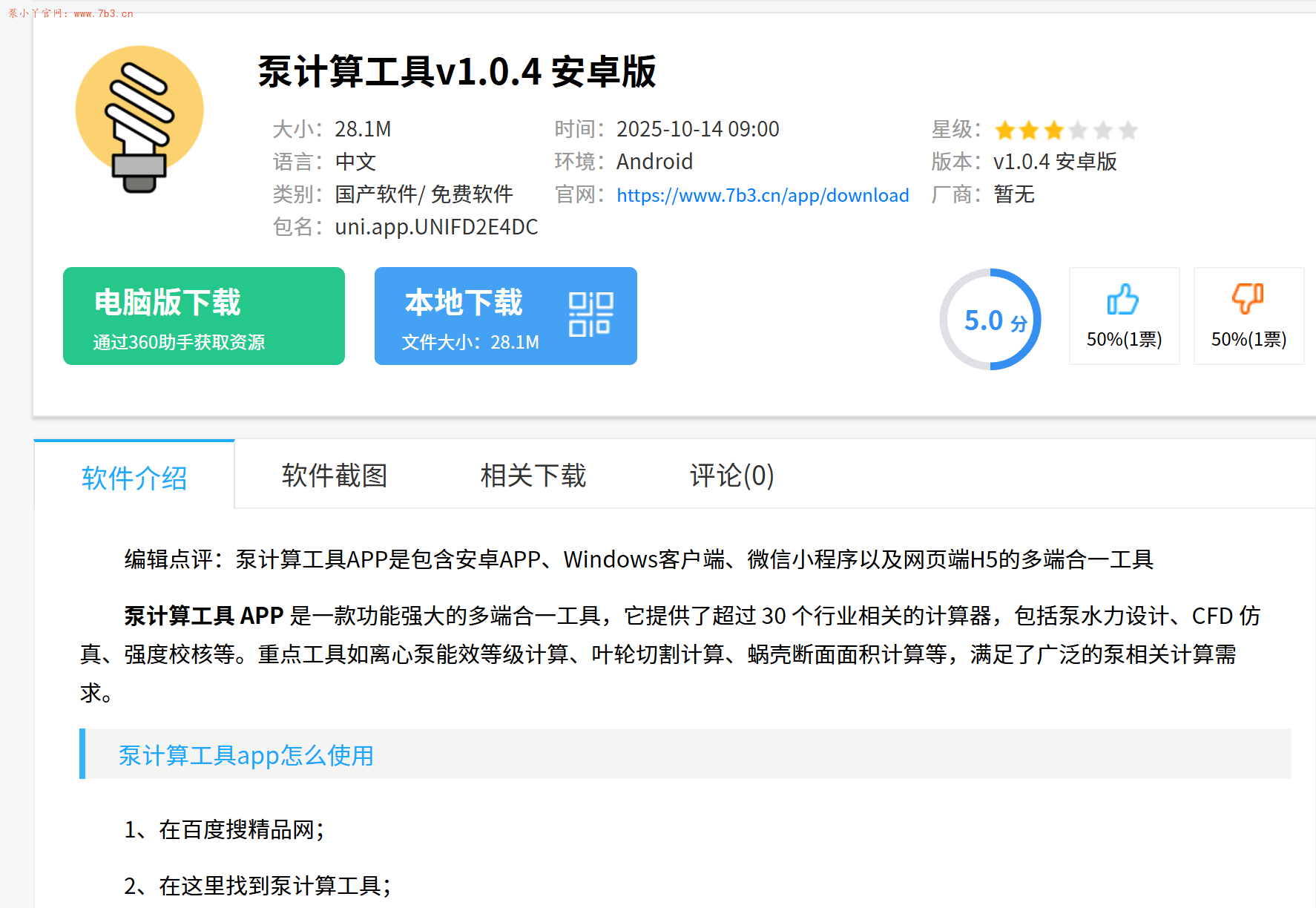Open the 评论(0) tab

730,476
